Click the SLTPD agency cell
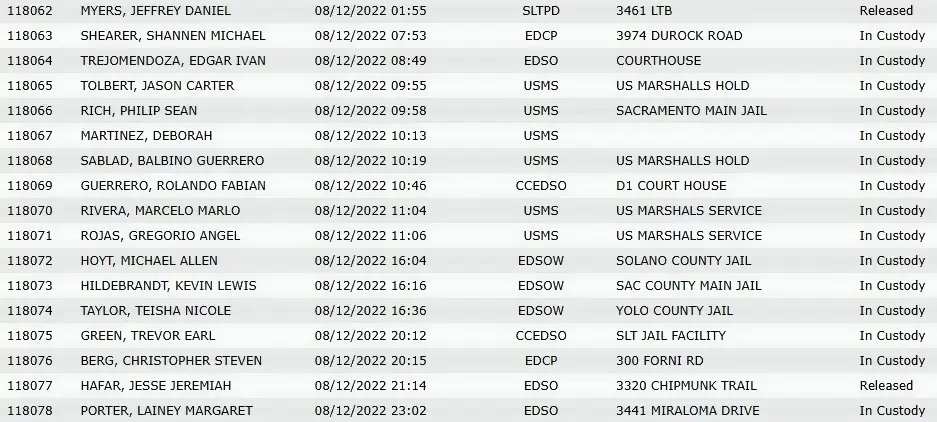 (541, 11)
